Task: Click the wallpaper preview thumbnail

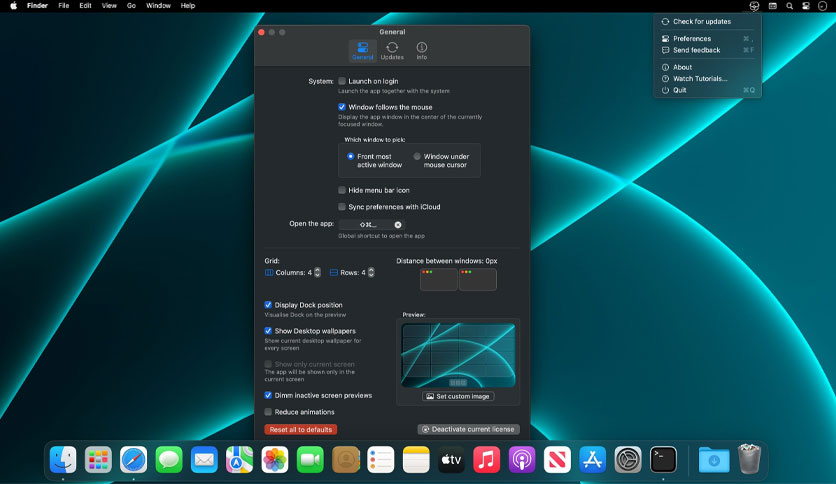Action: coord(458,355)
